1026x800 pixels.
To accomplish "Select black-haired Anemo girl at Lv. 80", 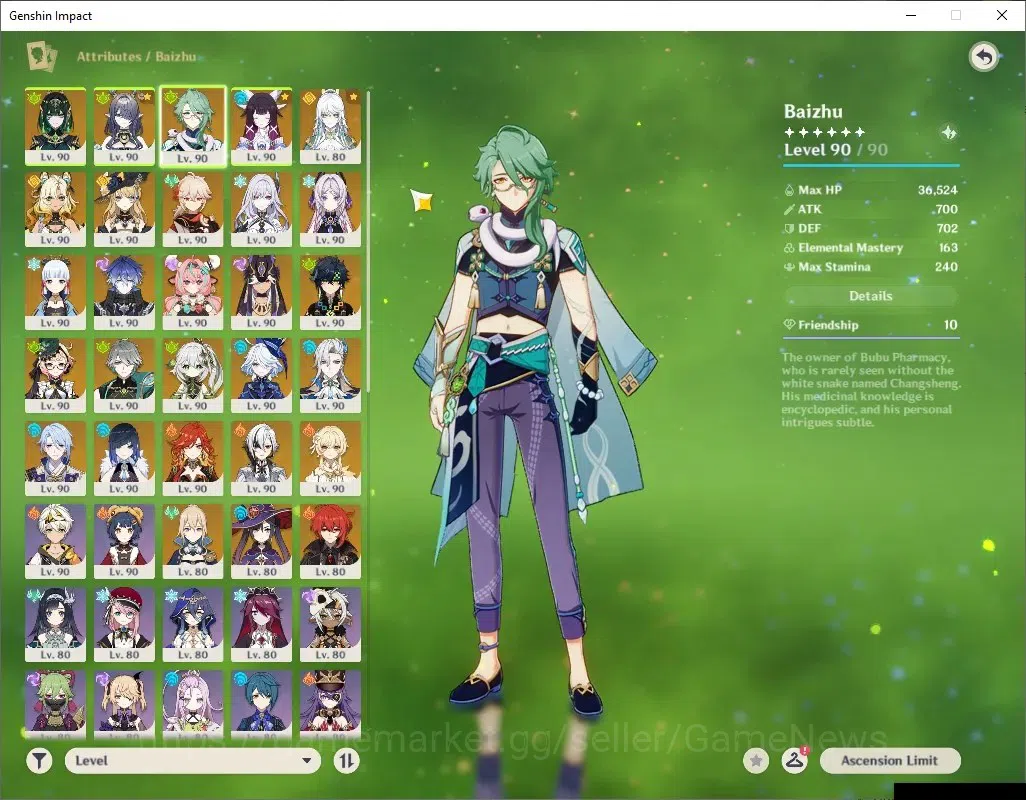I will coord(56,625).
